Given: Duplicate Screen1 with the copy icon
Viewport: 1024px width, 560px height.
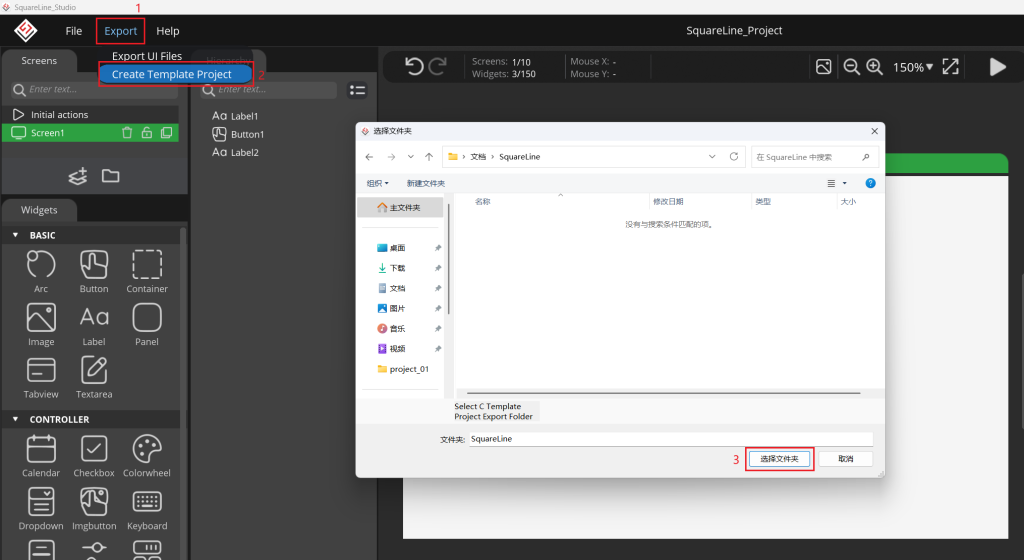Looking at the screenshot, I should (166, 133).
